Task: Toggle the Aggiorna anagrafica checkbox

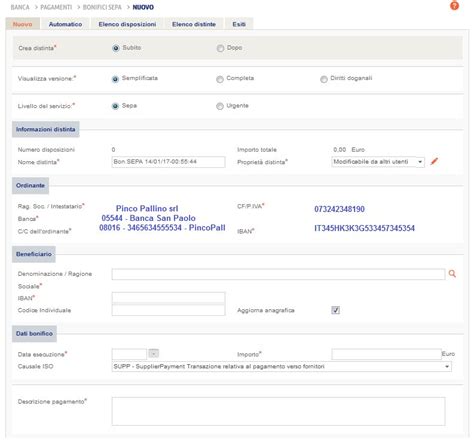Action: (335, 310)
